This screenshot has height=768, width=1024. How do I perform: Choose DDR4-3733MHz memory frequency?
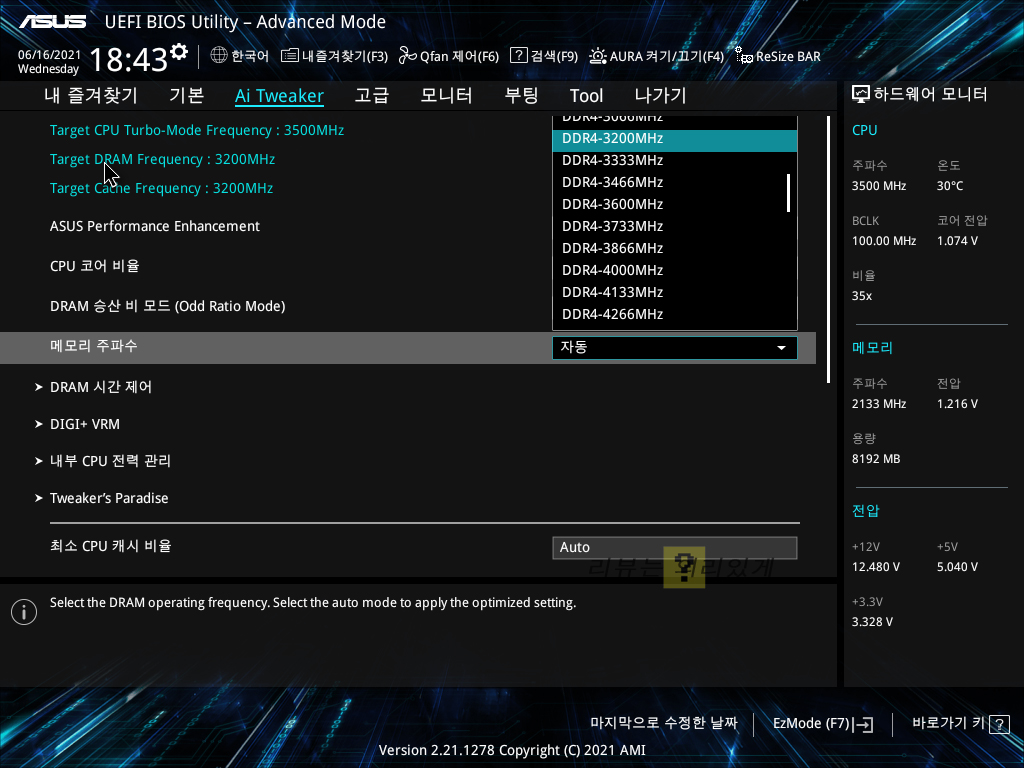point(675,227)
